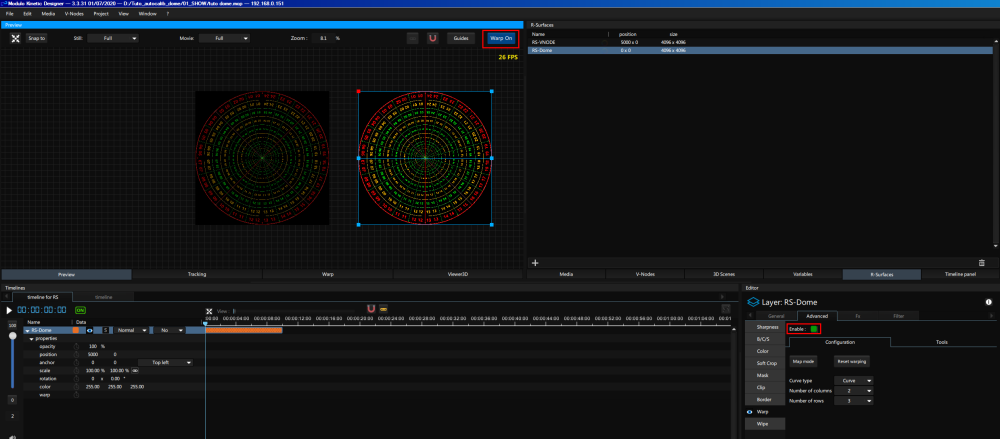Click the scale link proportions icon
Viewport: 1000px width, 439px height.
(x=135, y=370)
